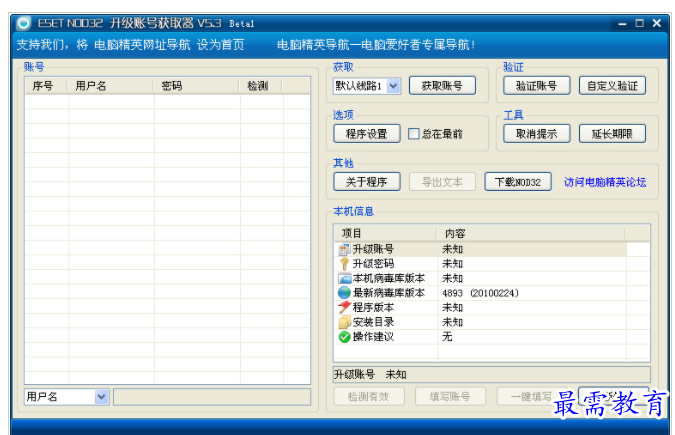
Task: Click the red icon beside 程序版本
Action: click(344, 308)
